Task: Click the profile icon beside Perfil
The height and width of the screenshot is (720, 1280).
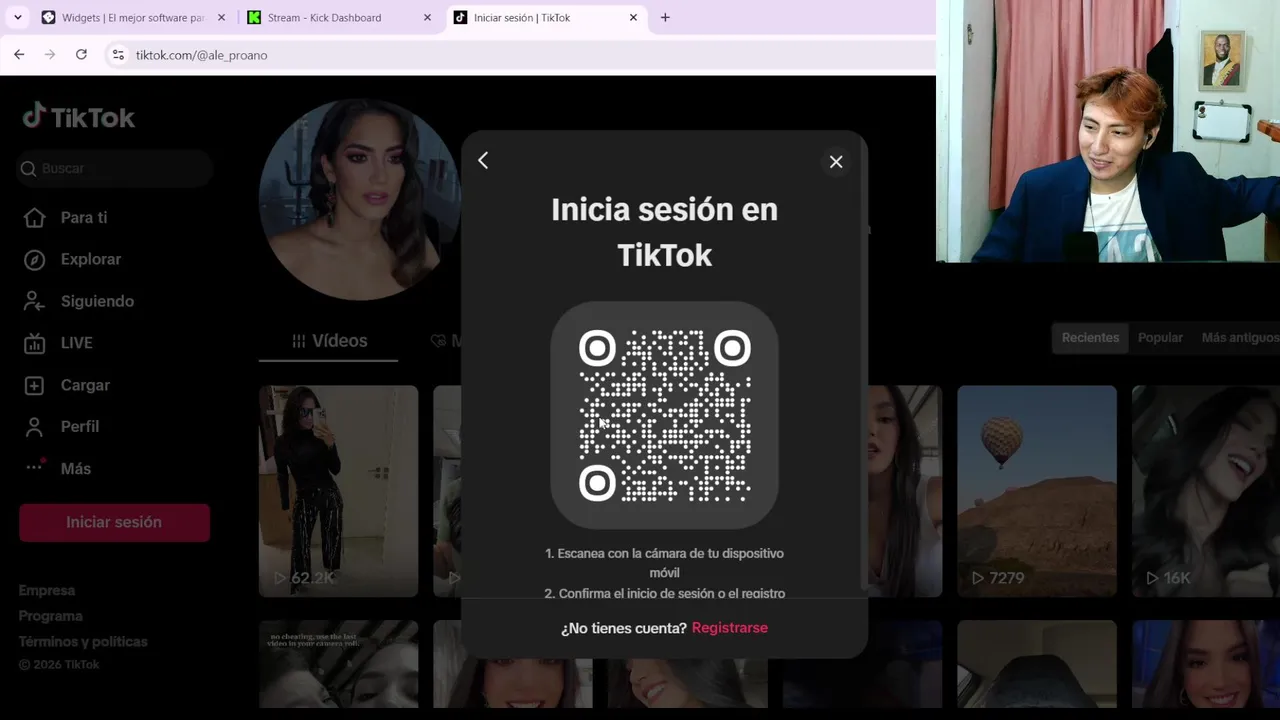Action: (x=34, y=427)
